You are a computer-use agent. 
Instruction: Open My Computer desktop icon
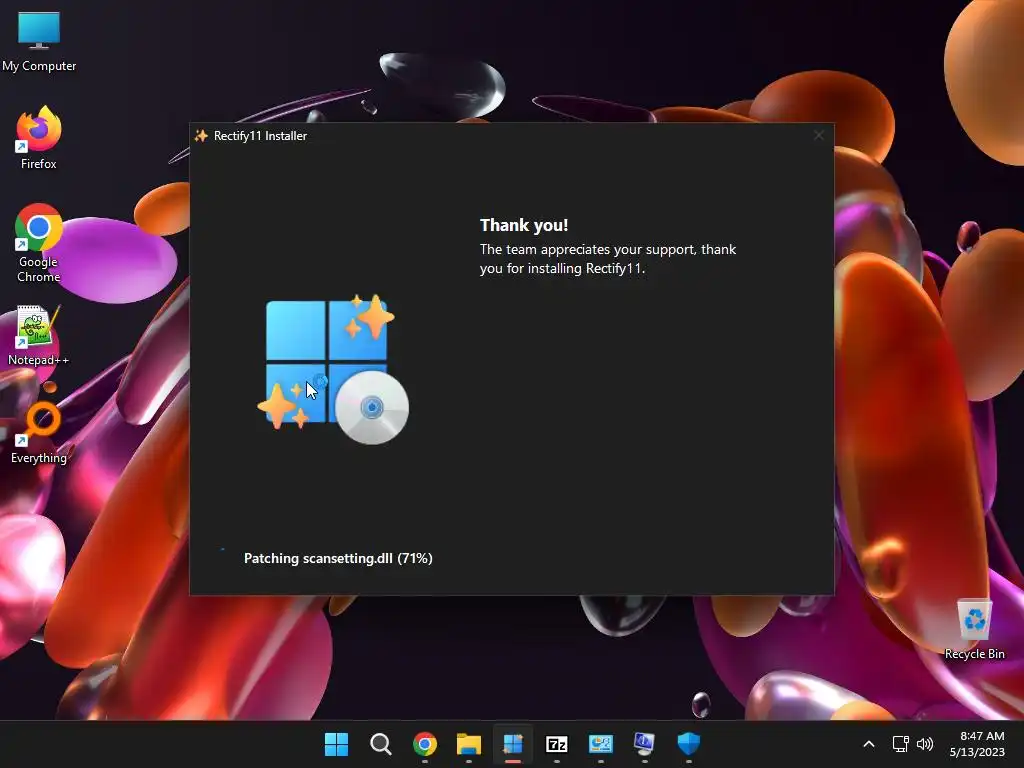tap(39, 40)
